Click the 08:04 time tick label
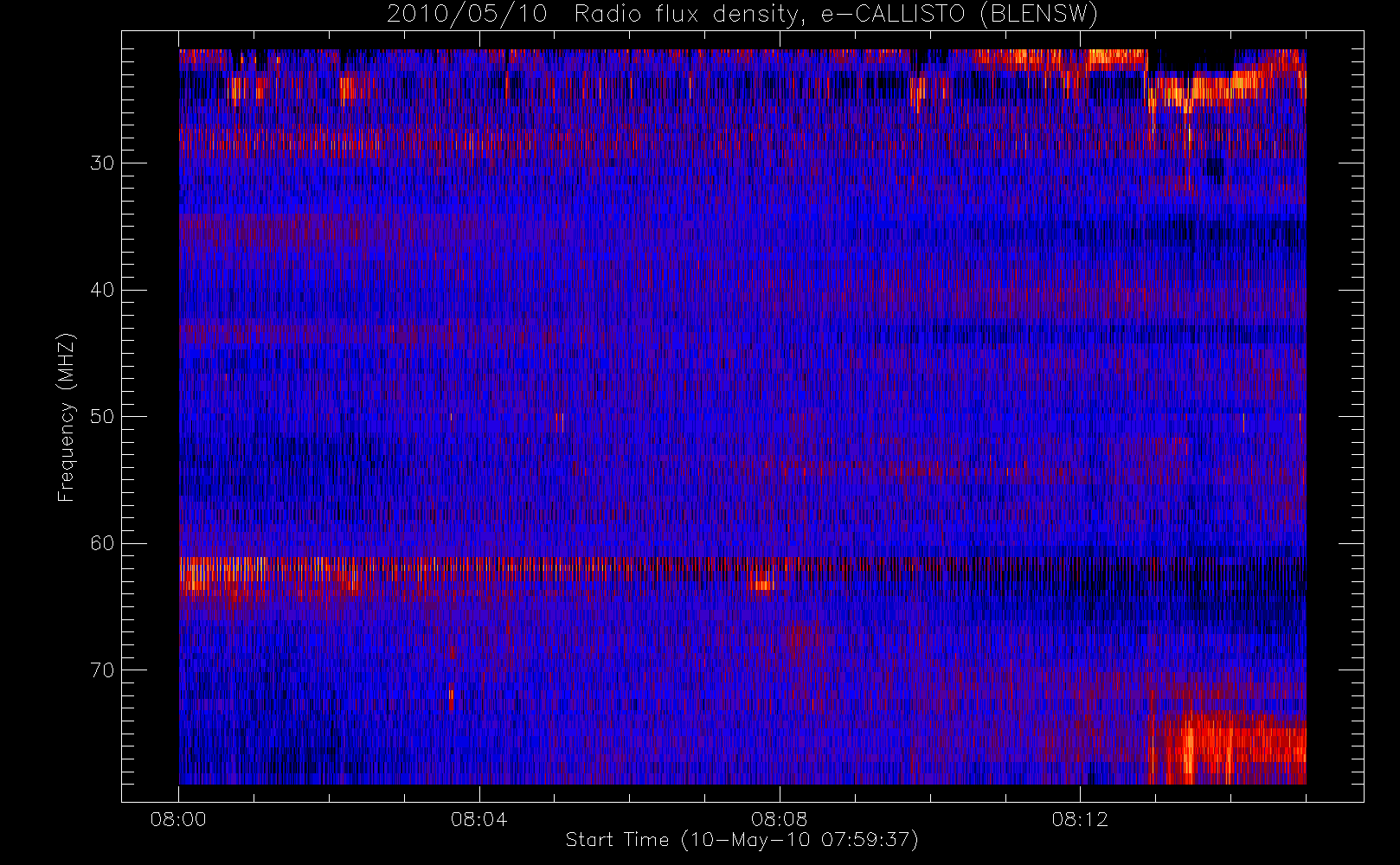The image size is (1400, 865). tap(478, 819)
